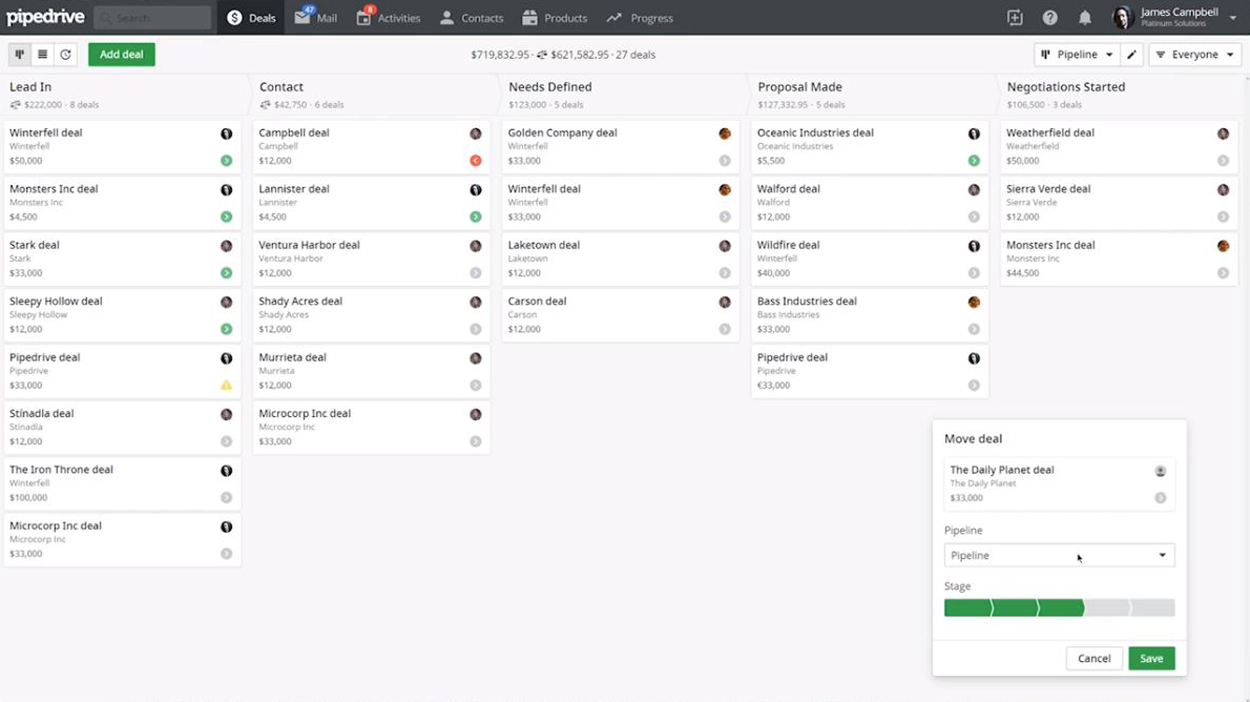Expand the Everyone filter dropdown

click(x=1195, y=55)
